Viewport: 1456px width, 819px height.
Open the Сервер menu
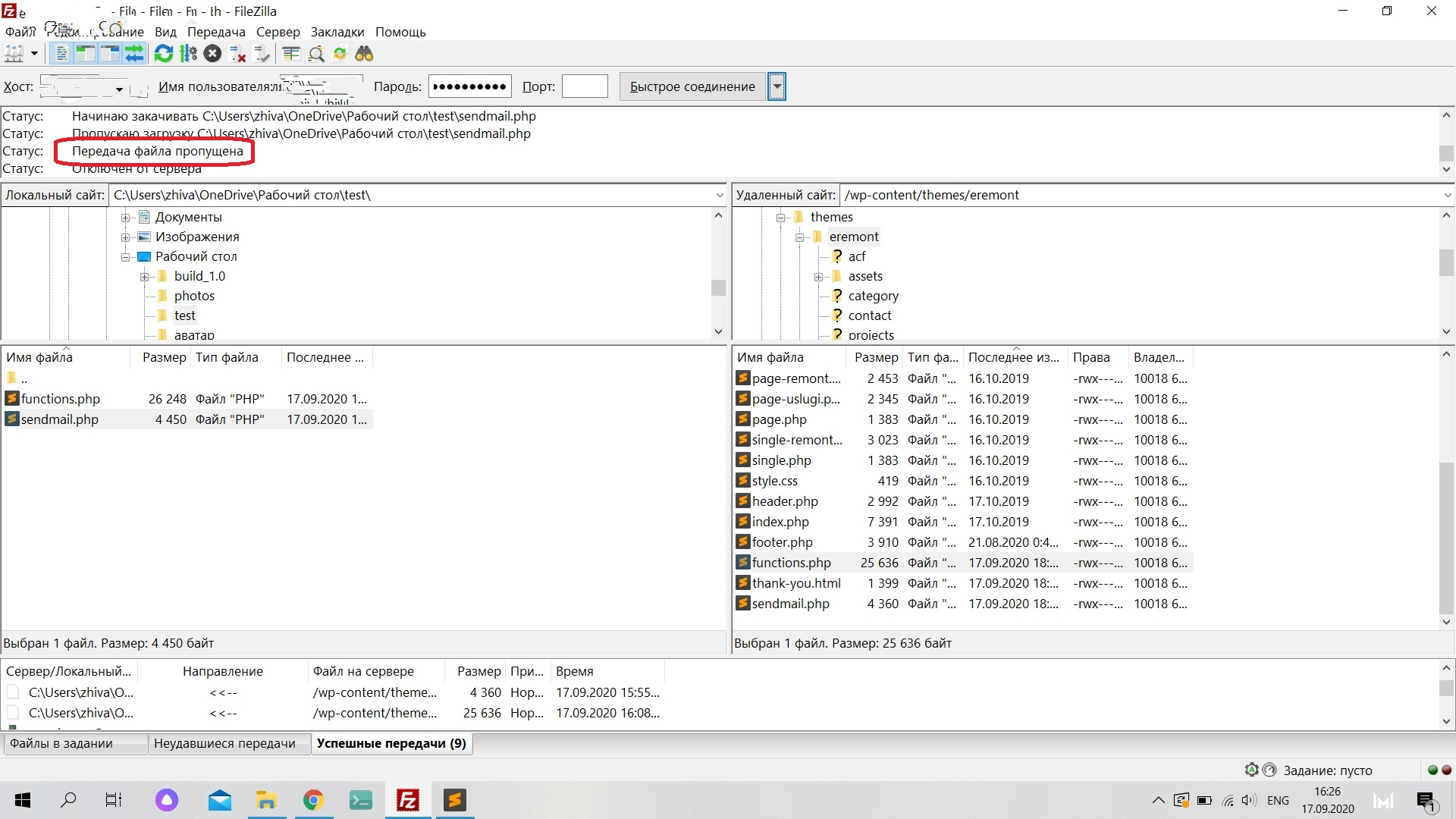pyautogui.click(x=278, y=32)
